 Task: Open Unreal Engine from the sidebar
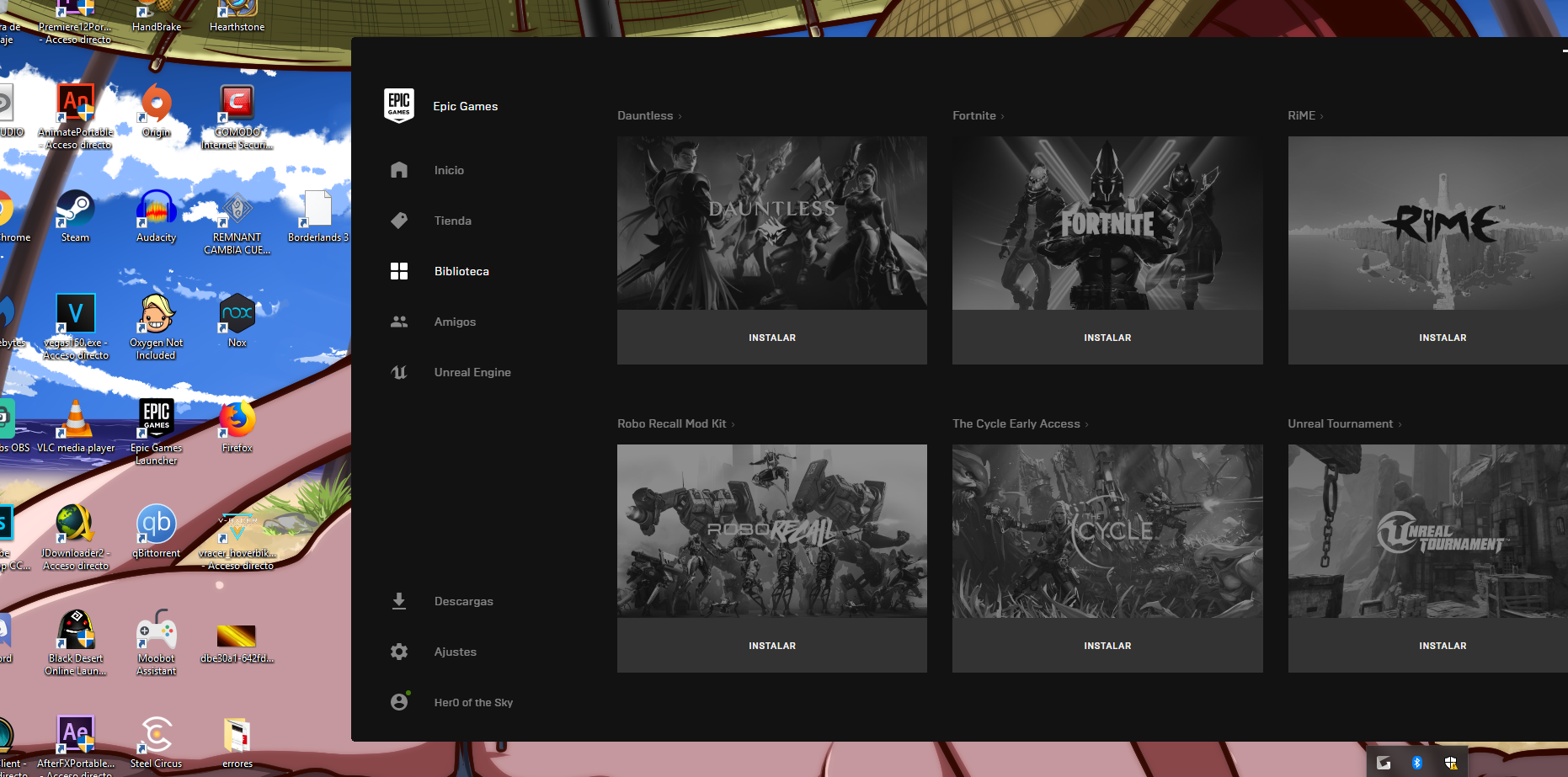(472, 372)
